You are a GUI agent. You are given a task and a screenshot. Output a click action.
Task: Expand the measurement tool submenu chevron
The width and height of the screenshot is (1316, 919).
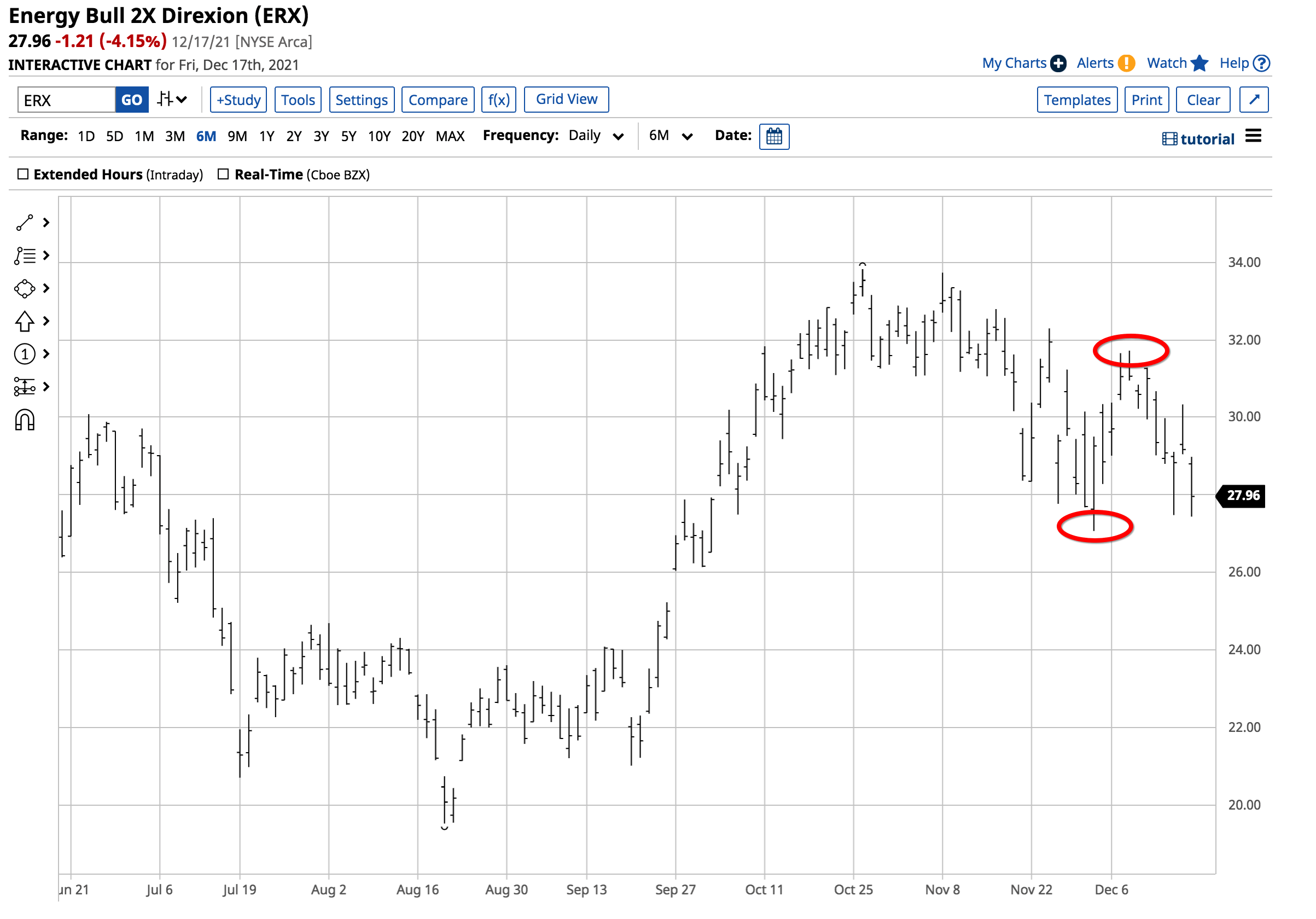46,387
